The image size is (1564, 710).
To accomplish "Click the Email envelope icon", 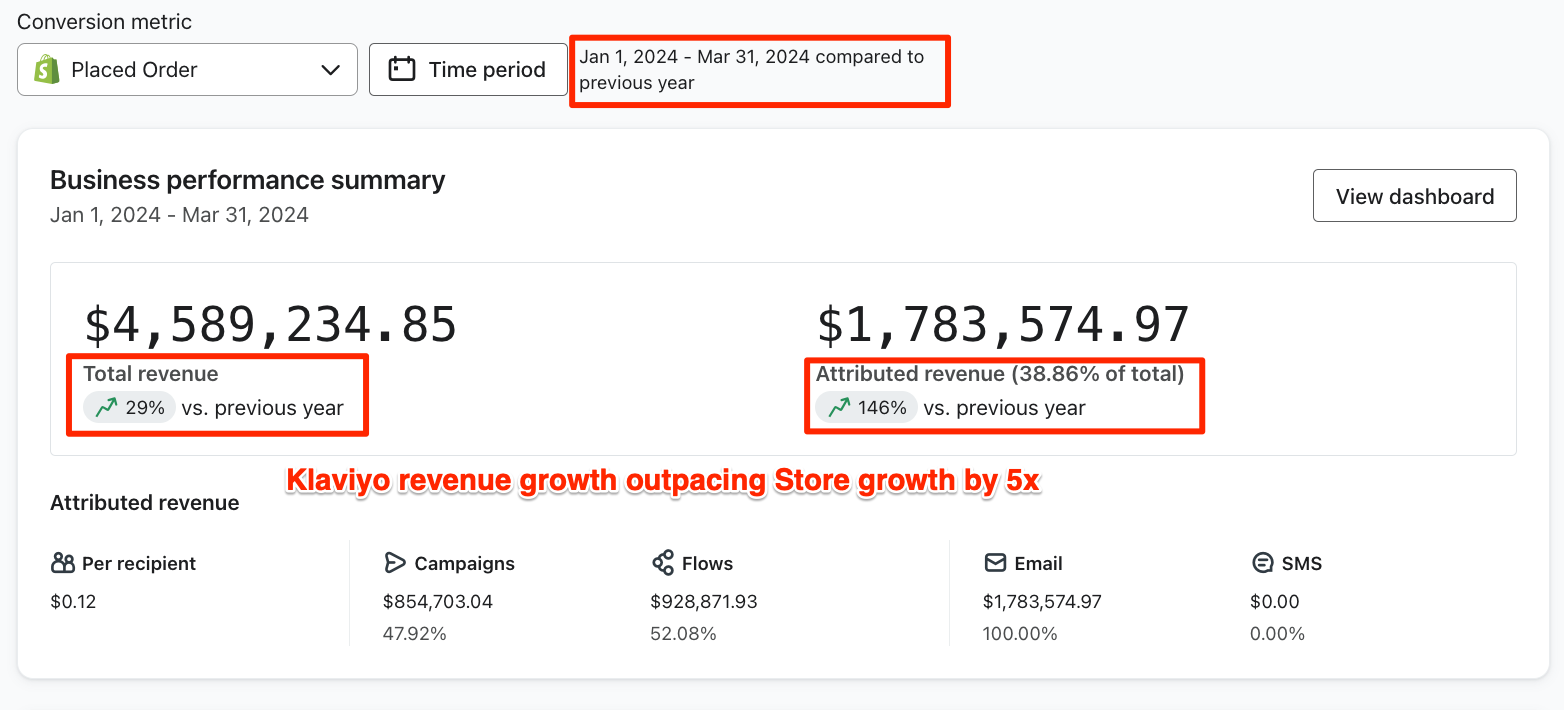I will pyautogui.click(x=995, y=563).
